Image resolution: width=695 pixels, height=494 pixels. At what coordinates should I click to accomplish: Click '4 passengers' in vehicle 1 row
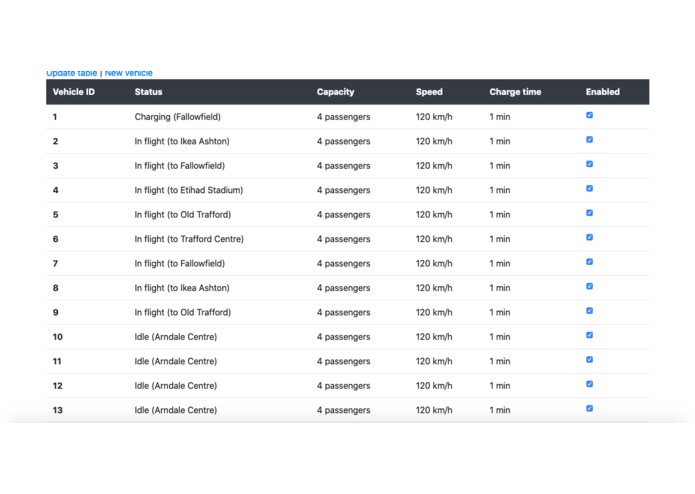tap(344, 117)
